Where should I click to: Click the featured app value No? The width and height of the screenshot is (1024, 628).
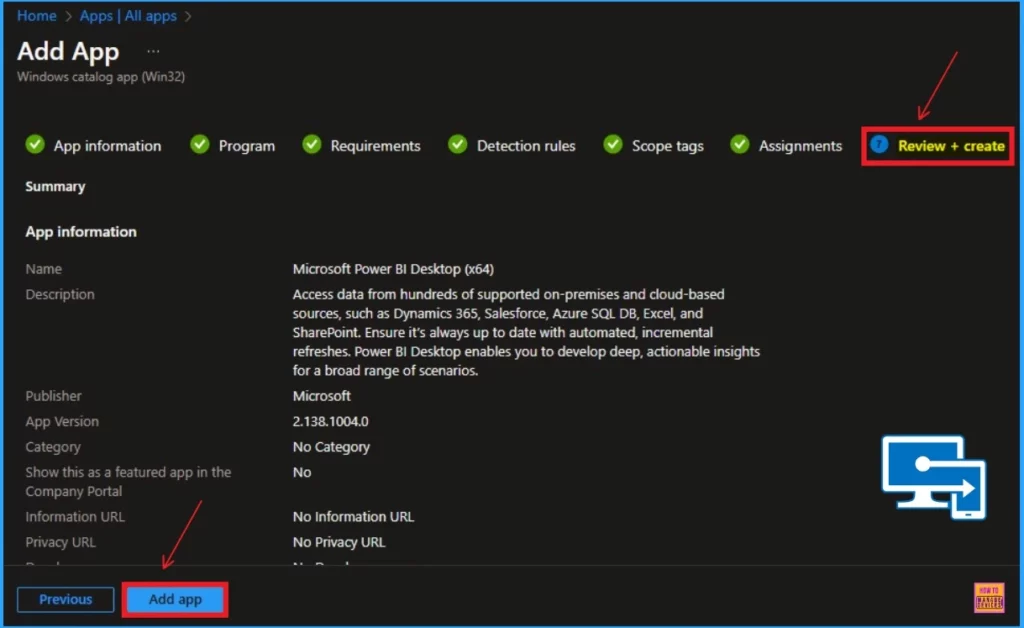(x=302, y=473)
